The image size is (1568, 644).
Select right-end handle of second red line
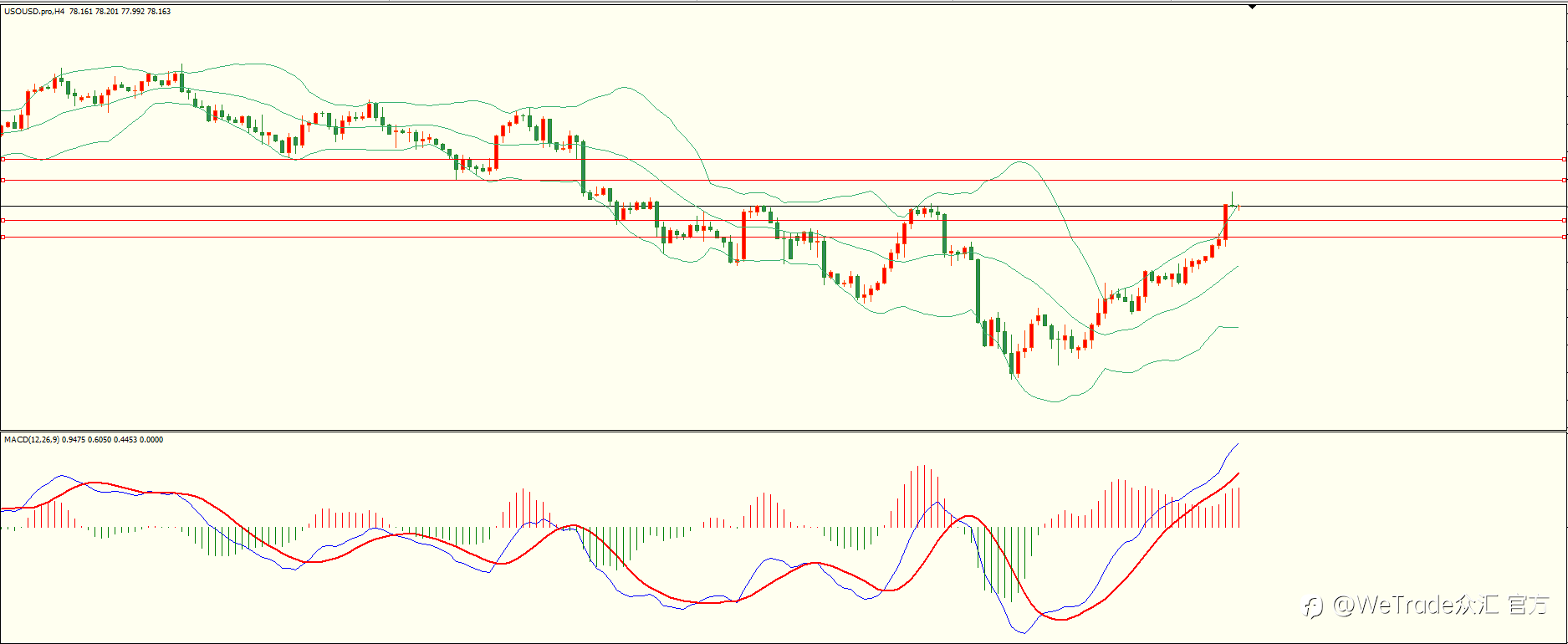click(x=1564, y=180)
